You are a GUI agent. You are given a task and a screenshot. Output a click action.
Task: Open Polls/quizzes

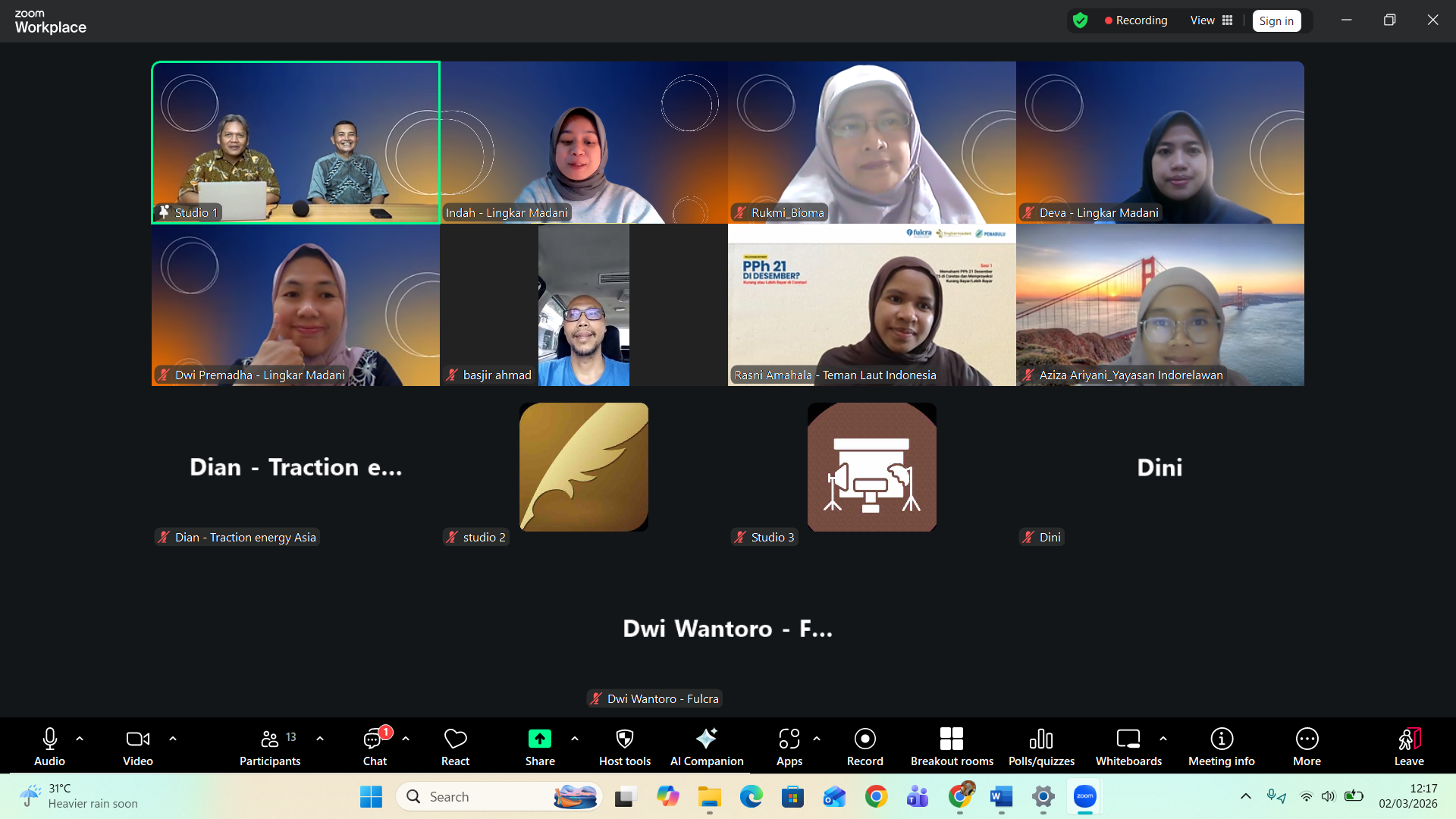pyautogui.click(x=1041, y=745)
